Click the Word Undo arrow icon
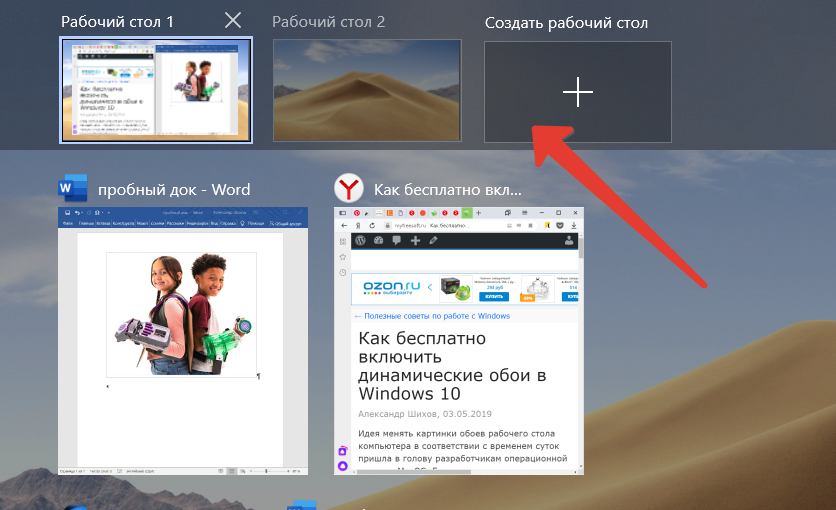Screen dimensions: 836x510 tap(77, 213)
